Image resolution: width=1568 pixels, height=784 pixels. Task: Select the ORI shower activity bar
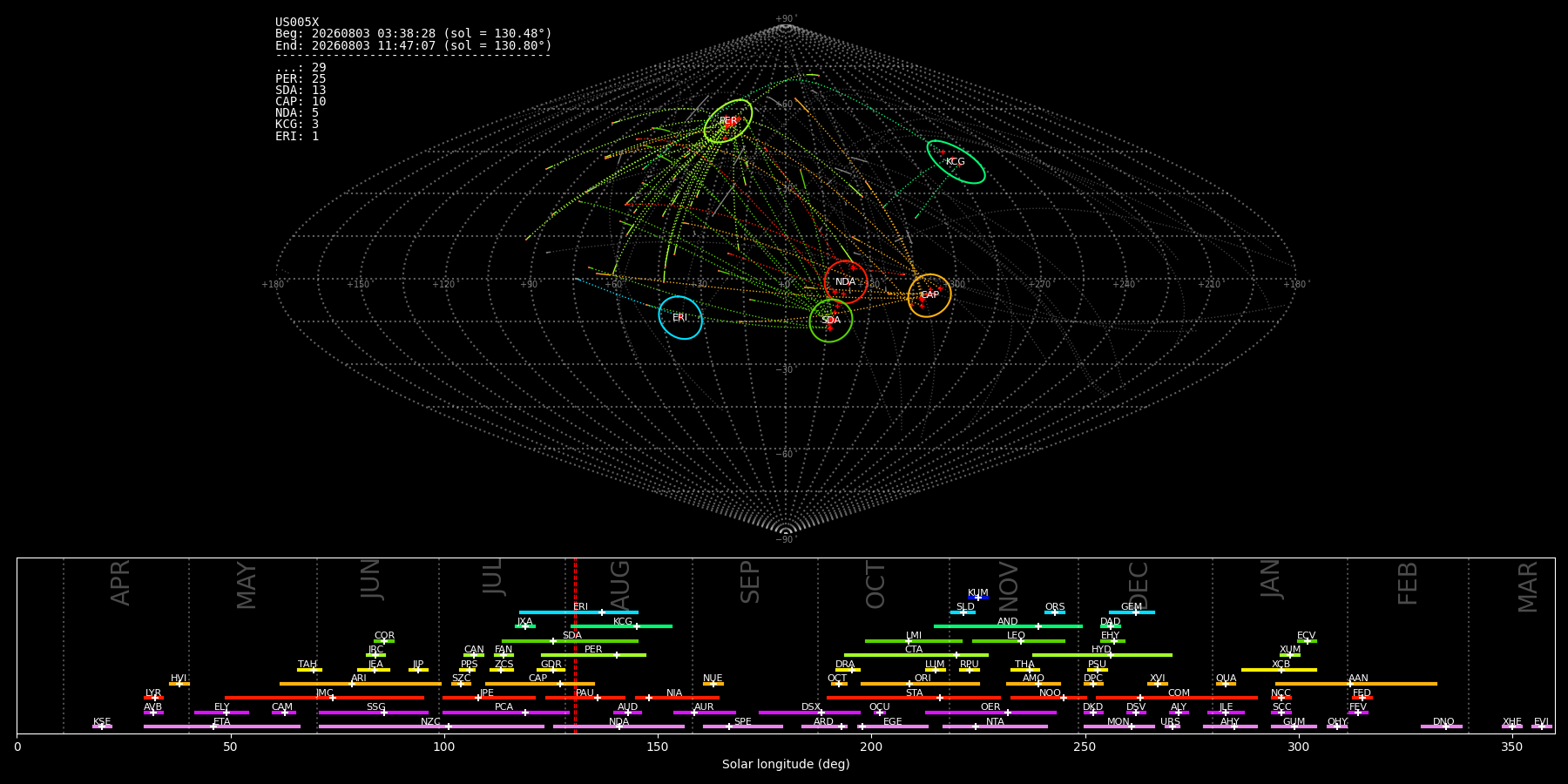[x=920, y=684]
